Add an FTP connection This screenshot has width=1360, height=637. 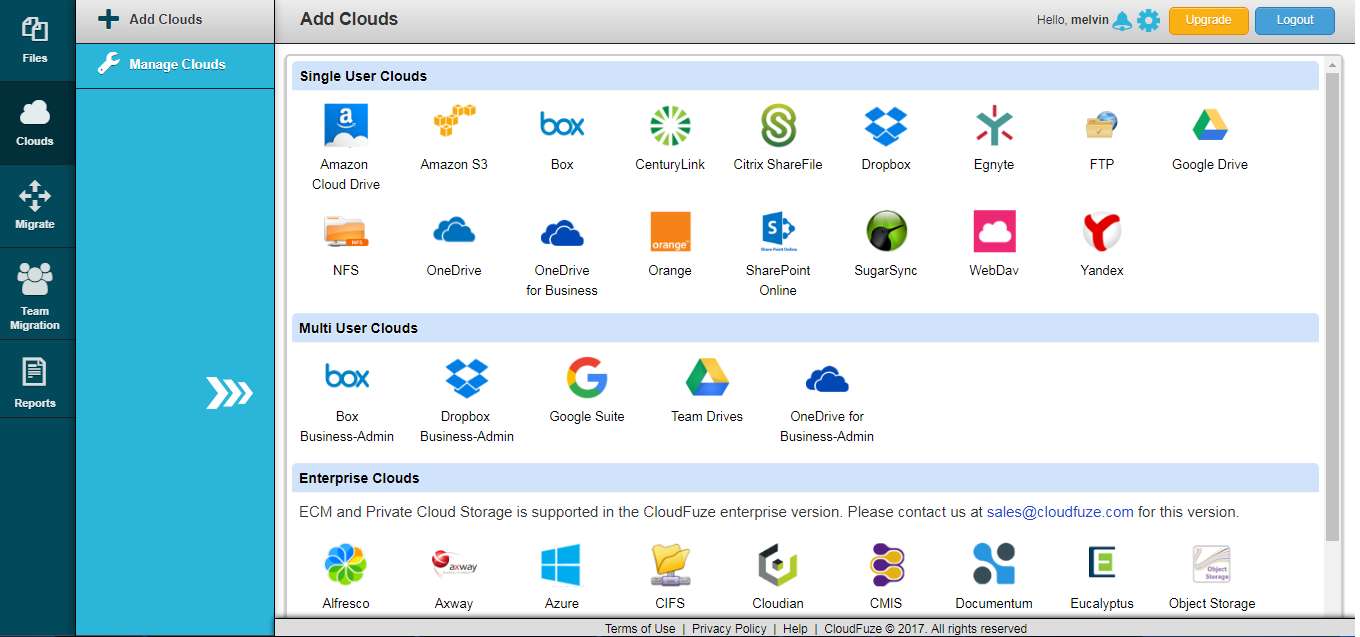(x=1102, y=126)
